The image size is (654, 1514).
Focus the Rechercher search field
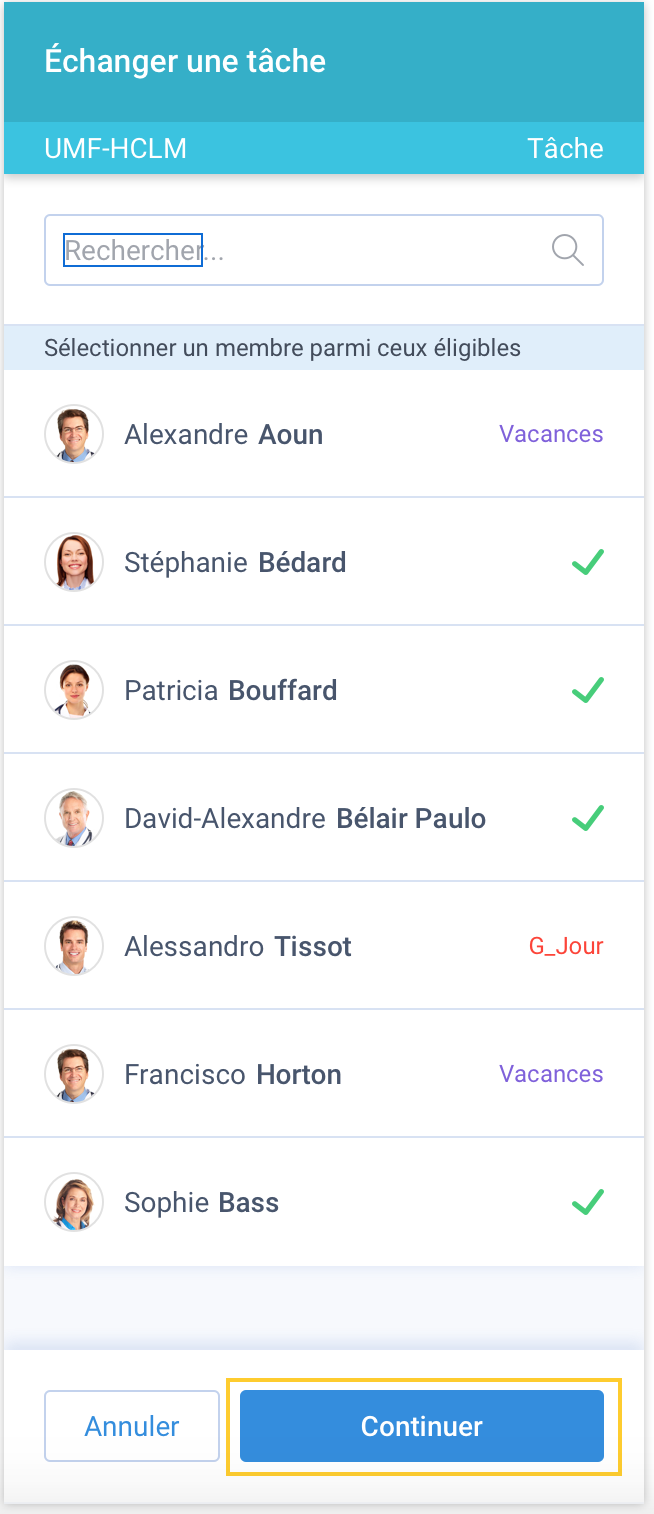coord(324,250)
